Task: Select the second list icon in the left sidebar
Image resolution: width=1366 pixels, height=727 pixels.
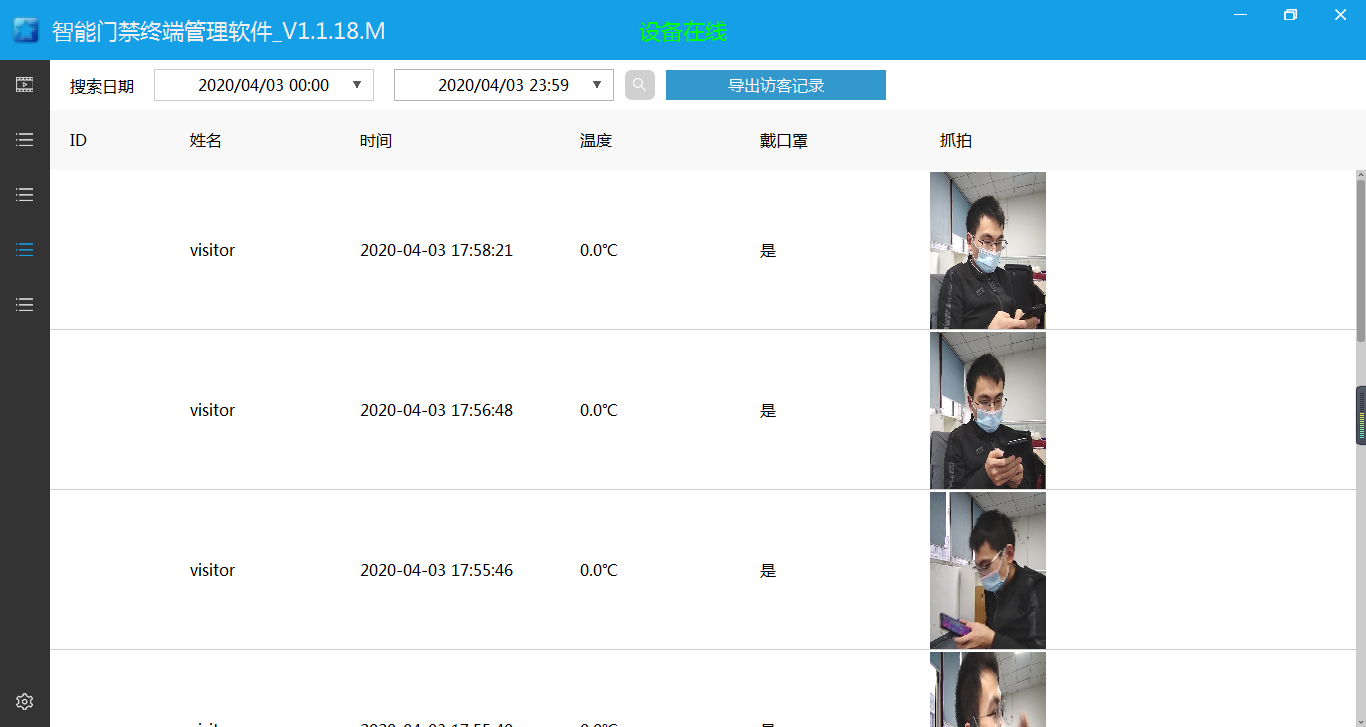Action: pos(25,195)
